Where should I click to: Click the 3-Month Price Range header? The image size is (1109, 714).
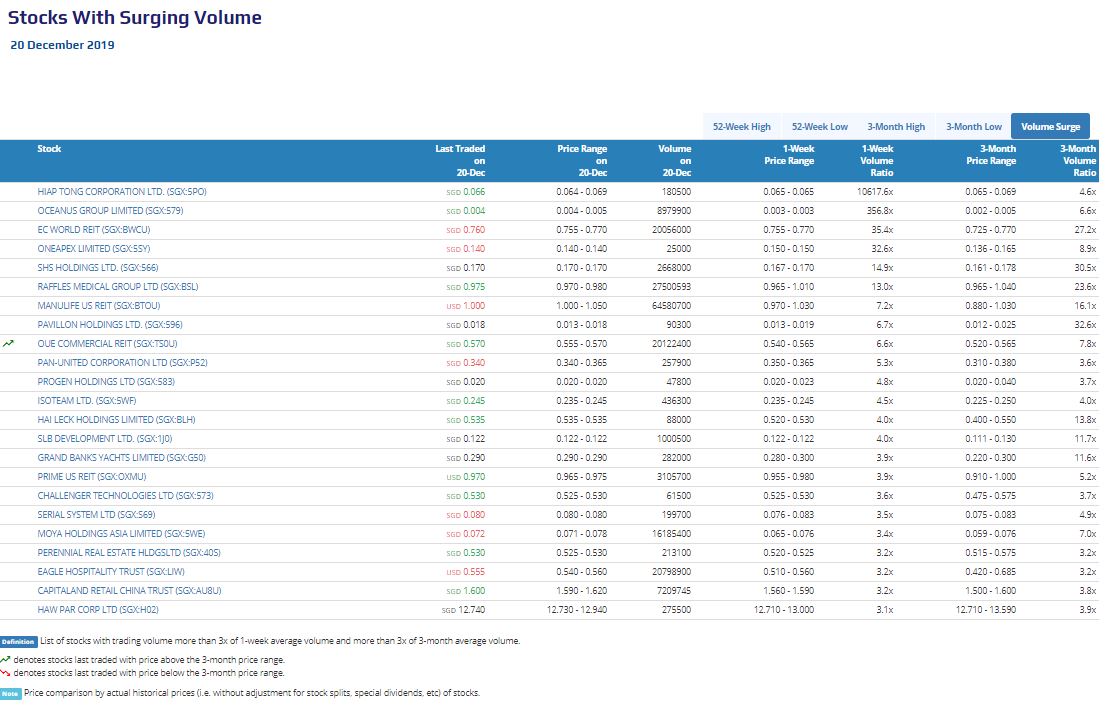(x=991, y=155)
